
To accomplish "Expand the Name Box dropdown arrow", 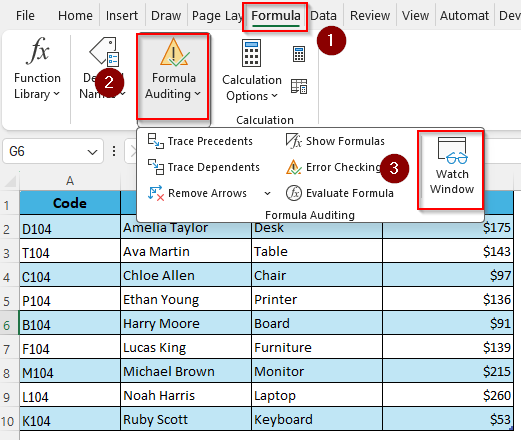I will click(92, 152).
